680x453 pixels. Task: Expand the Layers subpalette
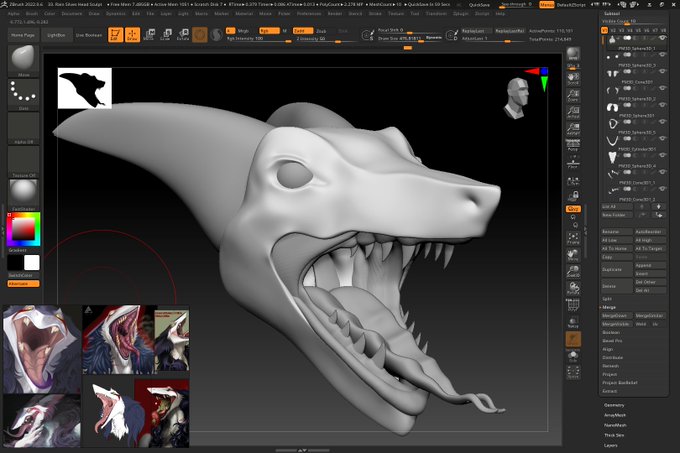coord(611,445)
